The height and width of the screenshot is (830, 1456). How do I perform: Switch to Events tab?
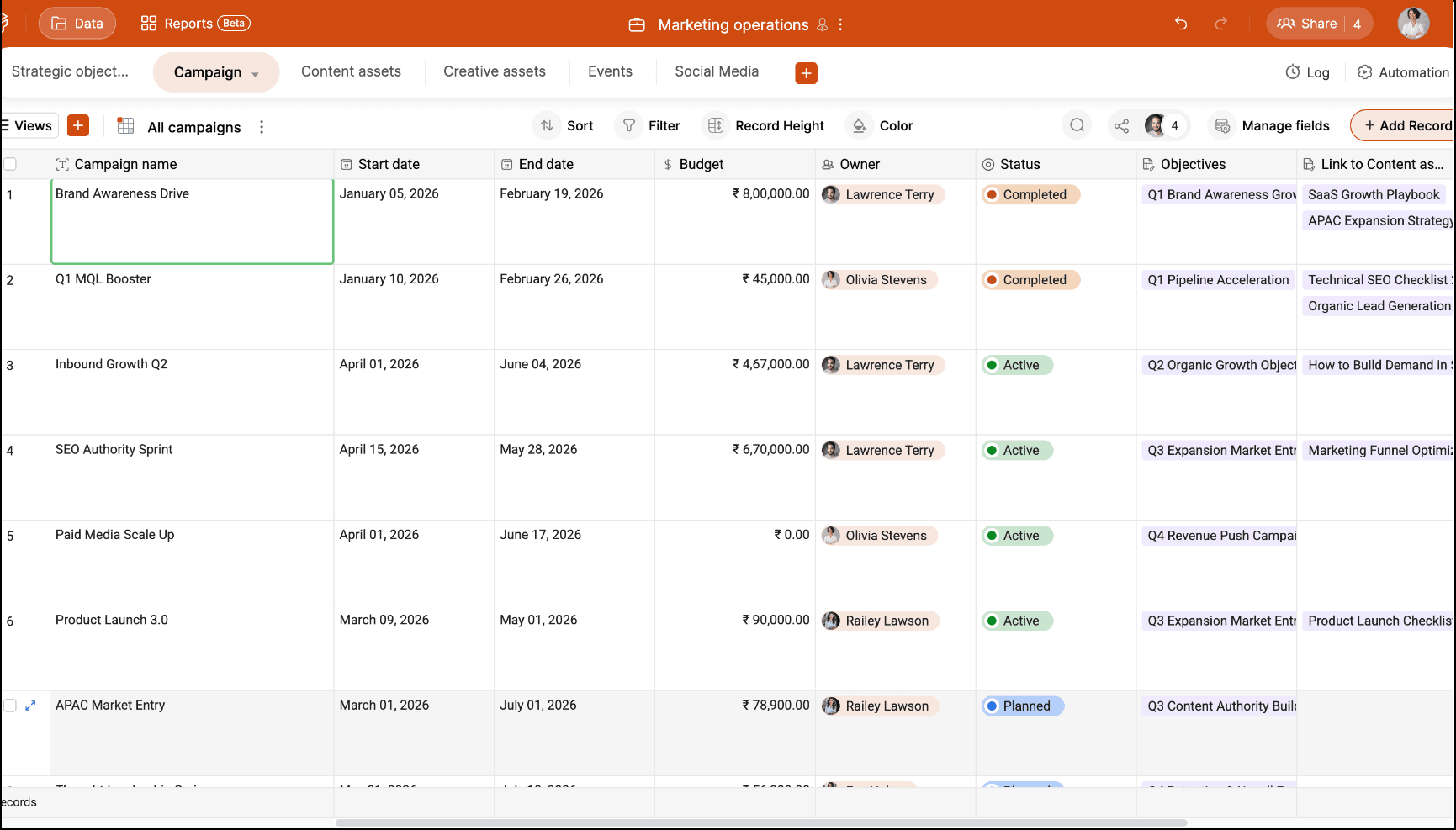click(x=610, y=71)
